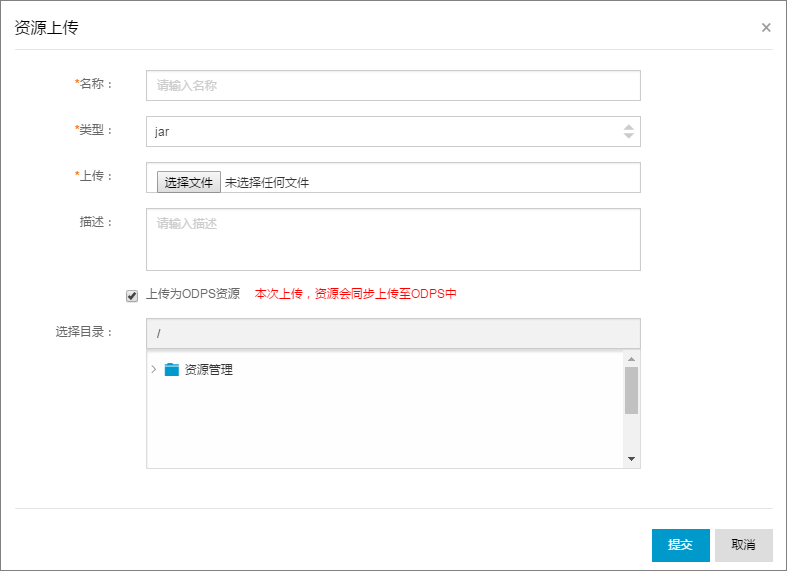This screenshot has height=571, width=787.
Task: Click the directory list scrollbar thumb
Action: (x=631, y=390)
